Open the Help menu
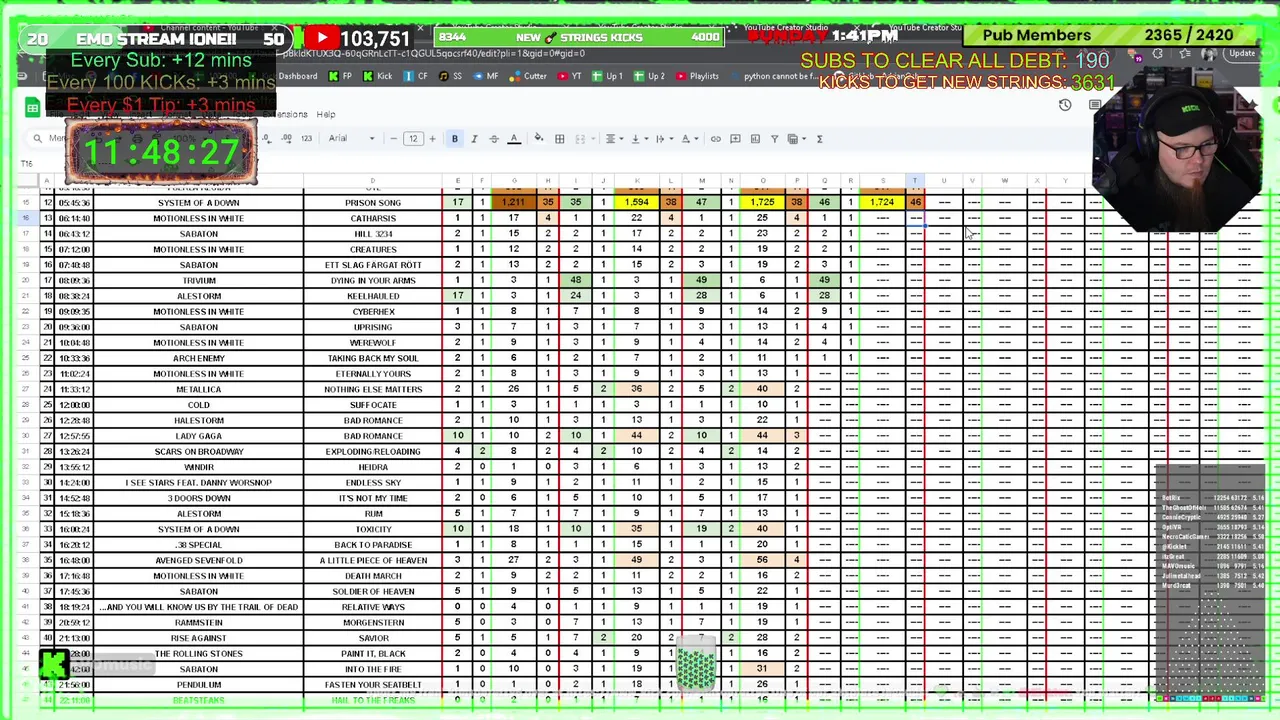 point(326,114)
